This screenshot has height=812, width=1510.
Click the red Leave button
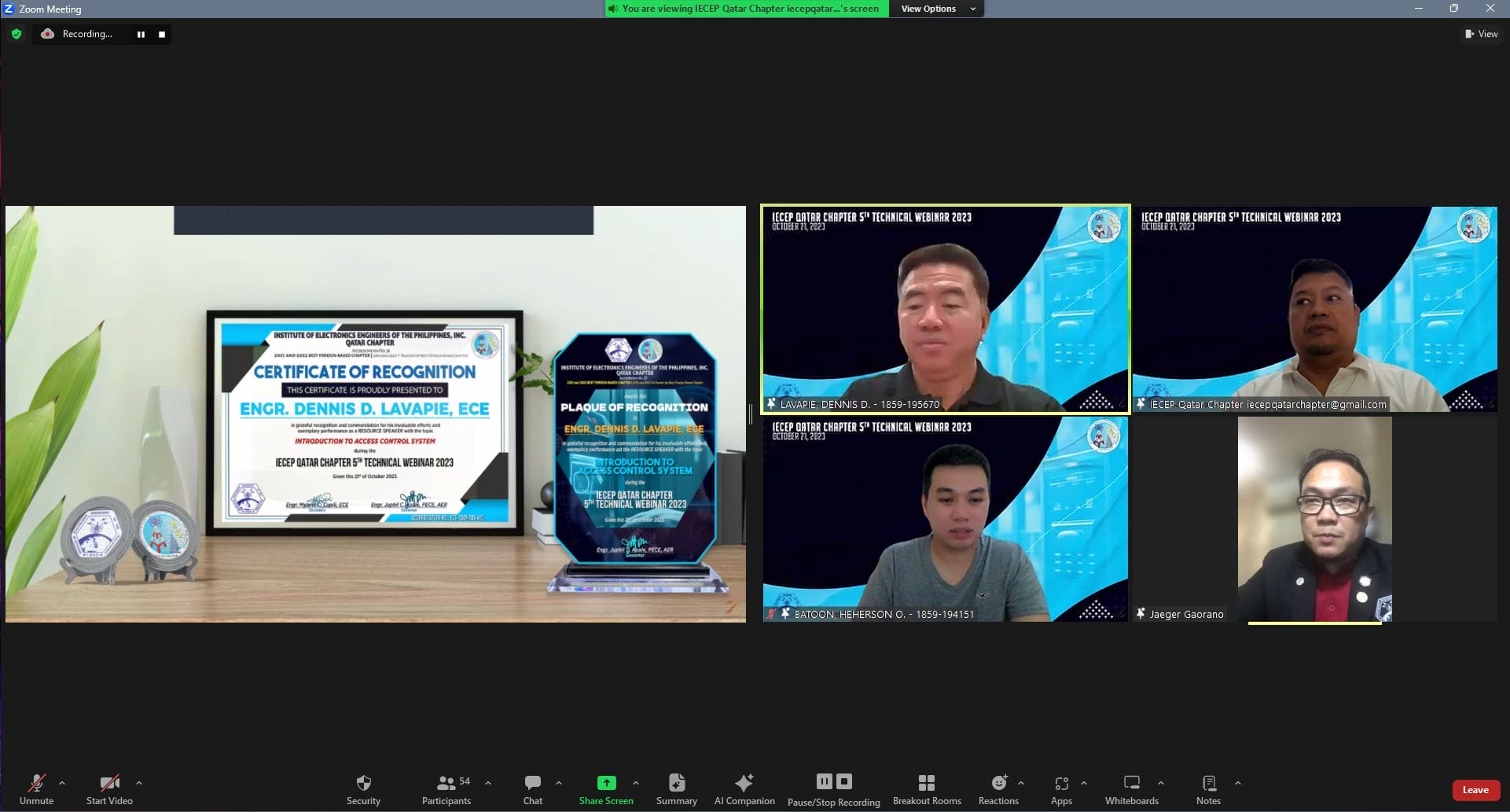[1475, 790]
